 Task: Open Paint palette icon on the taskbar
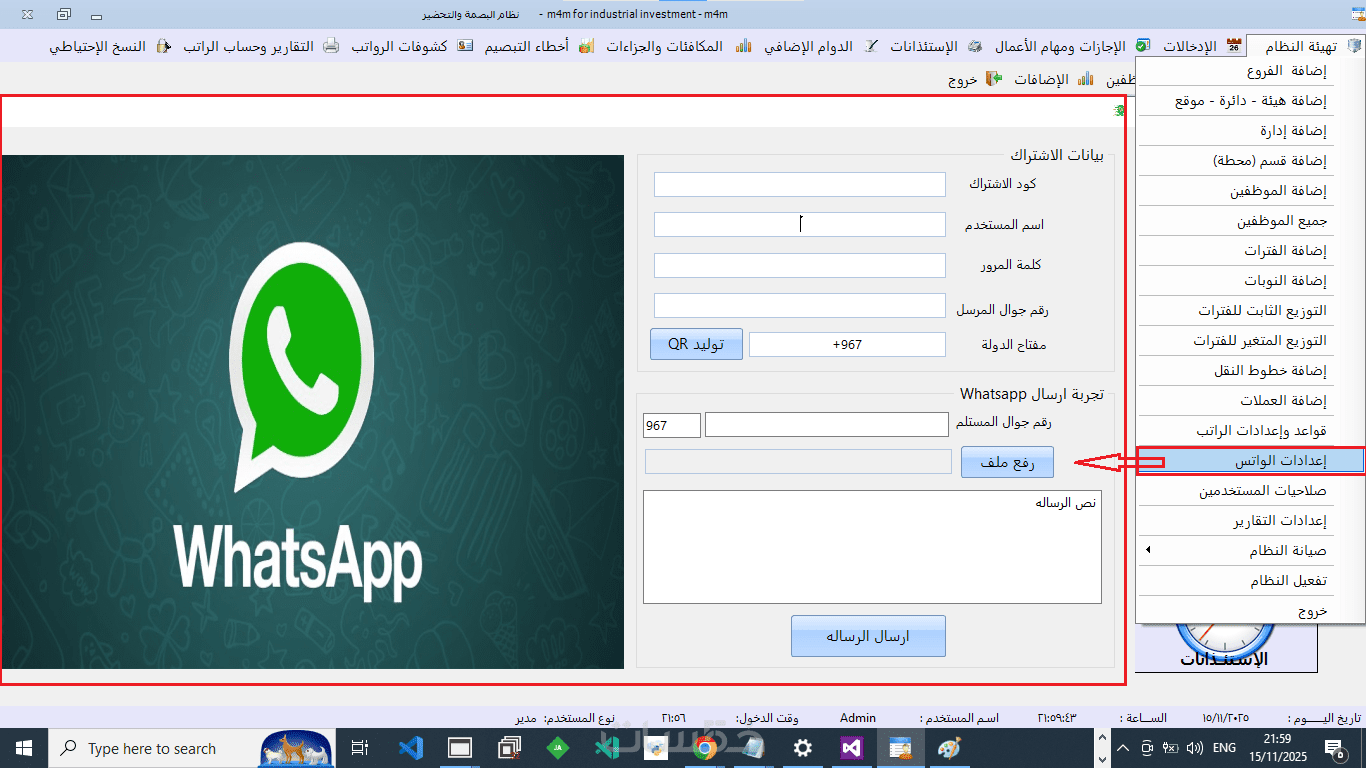[949, 748]
